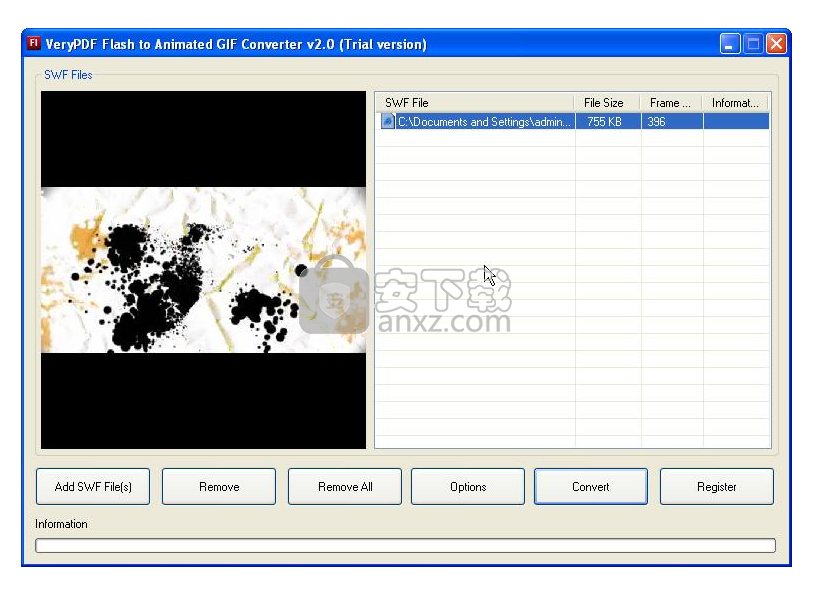Click the Frame column header
815x592 pixels.
(672, 103)
